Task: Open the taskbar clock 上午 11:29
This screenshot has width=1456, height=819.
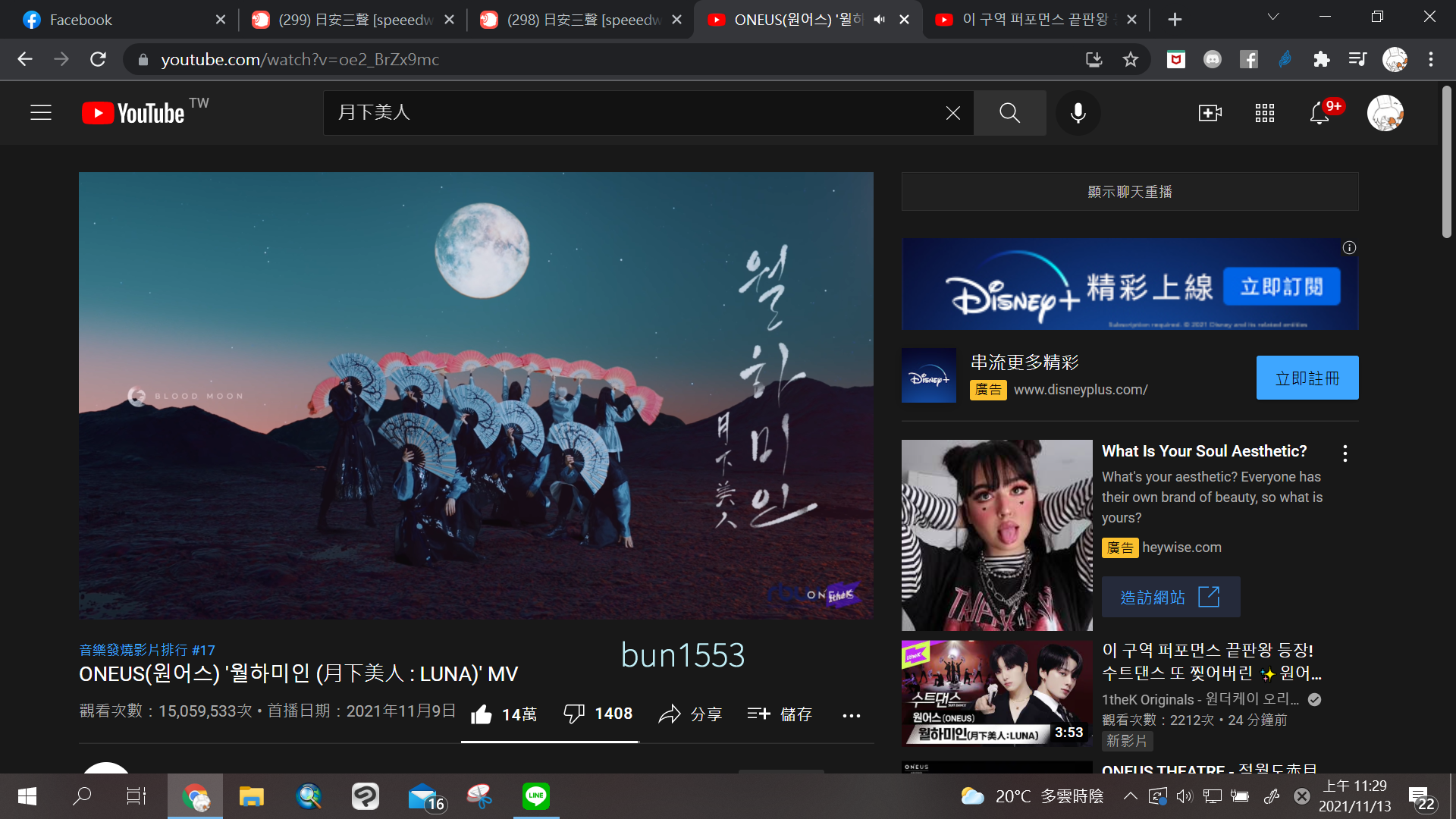Action: tap(1355, 796)
